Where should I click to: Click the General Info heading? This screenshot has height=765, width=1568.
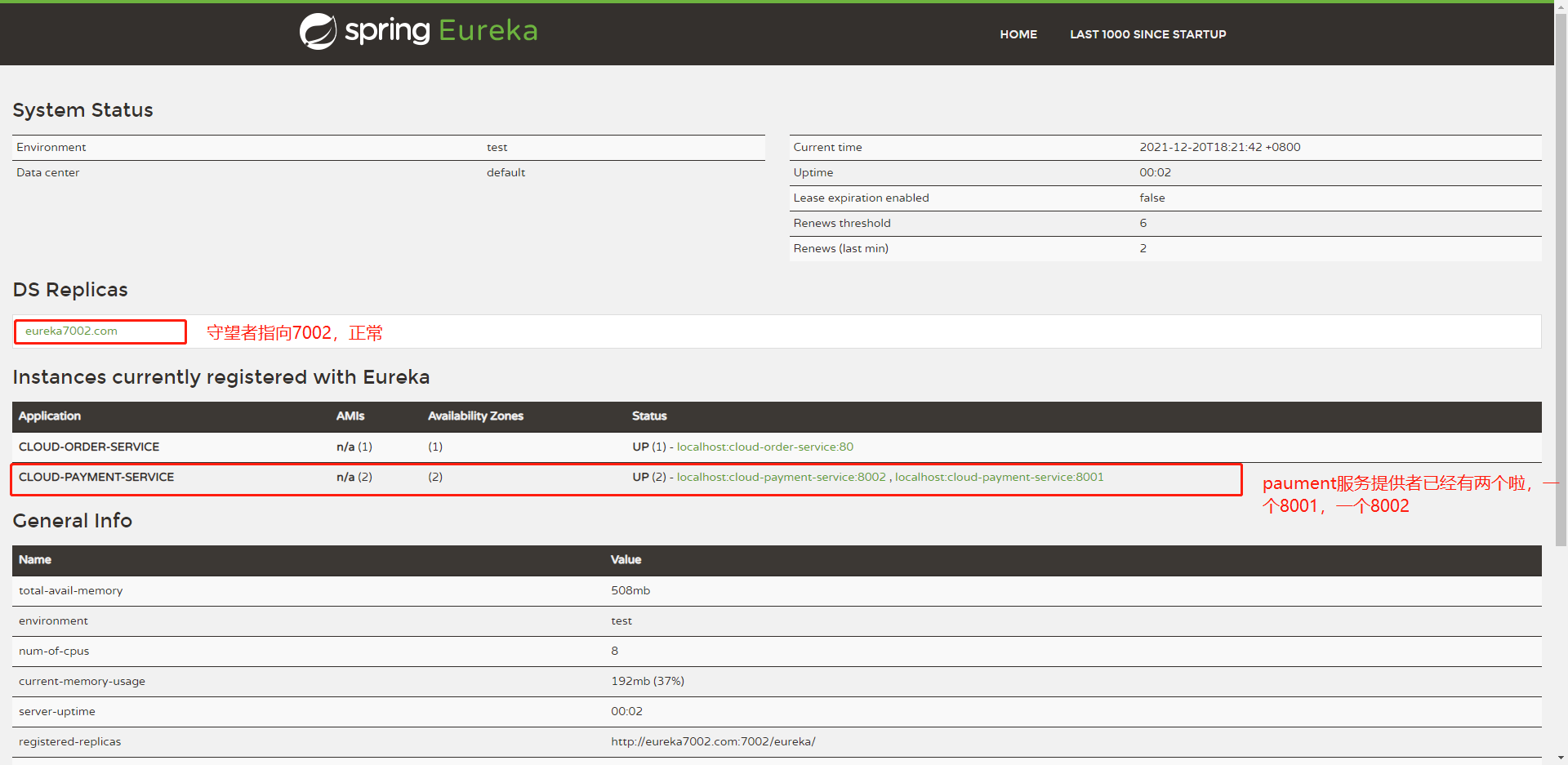[72, 521]
